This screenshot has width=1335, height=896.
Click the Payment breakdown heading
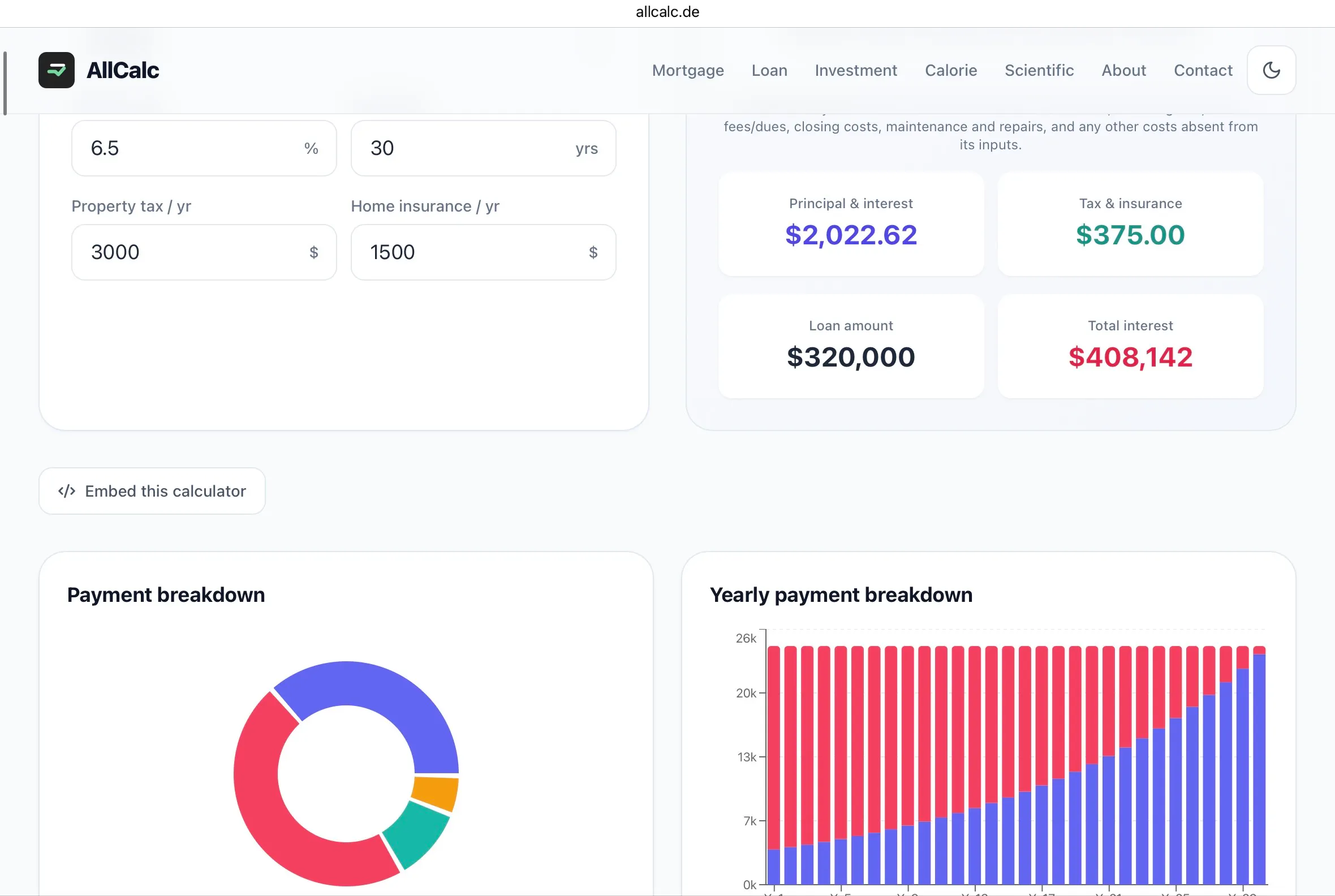click(x=166, y=595)
